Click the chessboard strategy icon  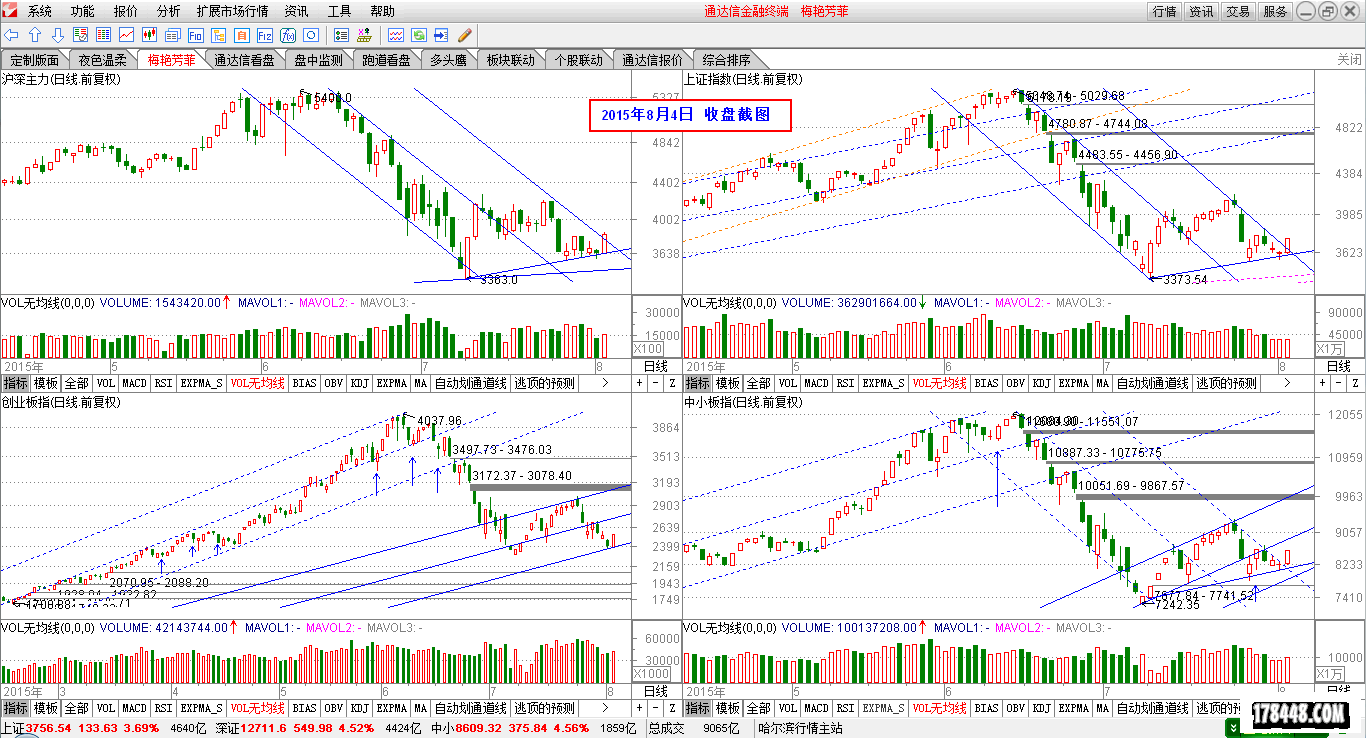[365, 35]
